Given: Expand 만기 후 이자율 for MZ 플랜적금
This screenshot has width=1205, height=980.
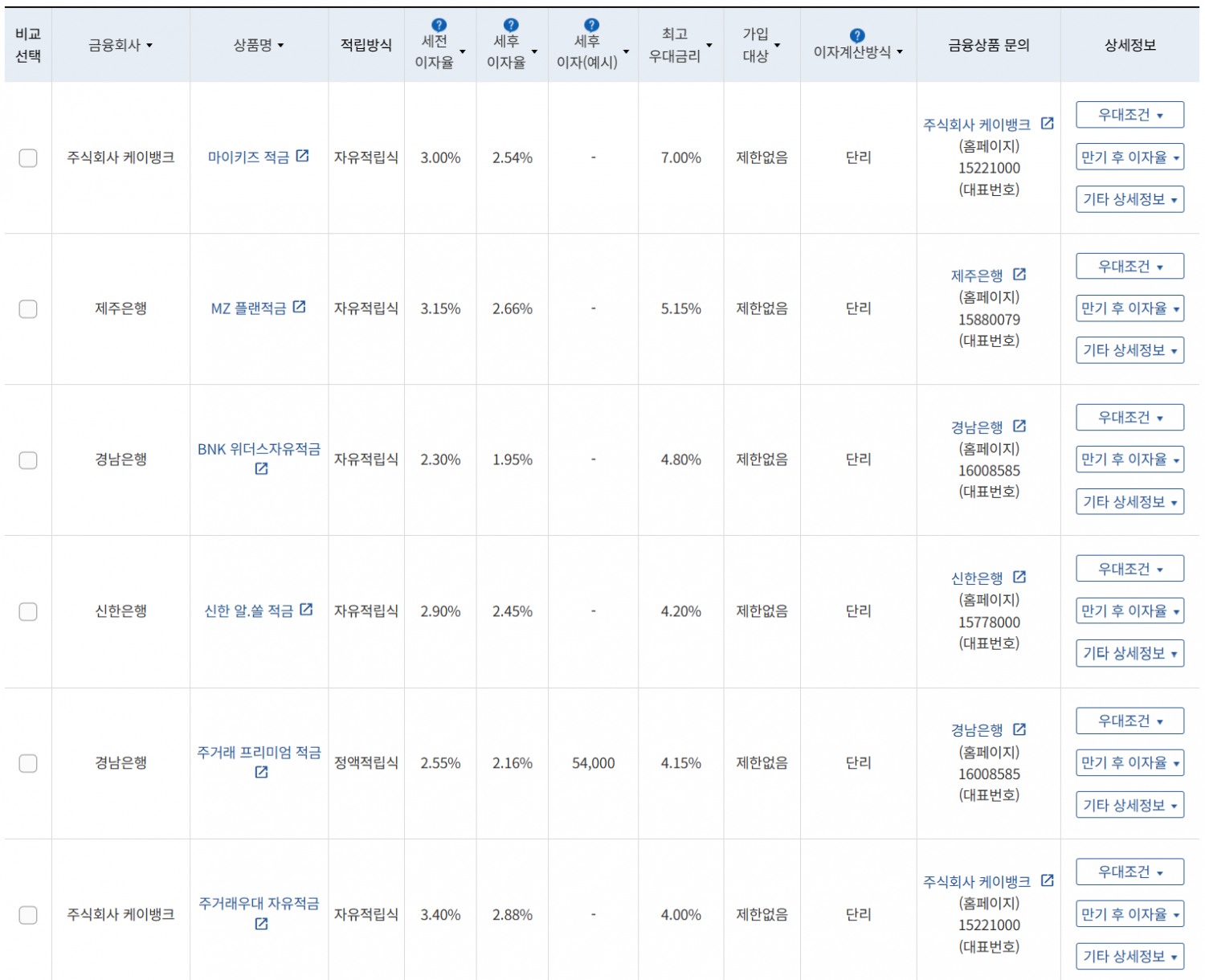Looking at the screenshot, I should [x=1130, y=308].
